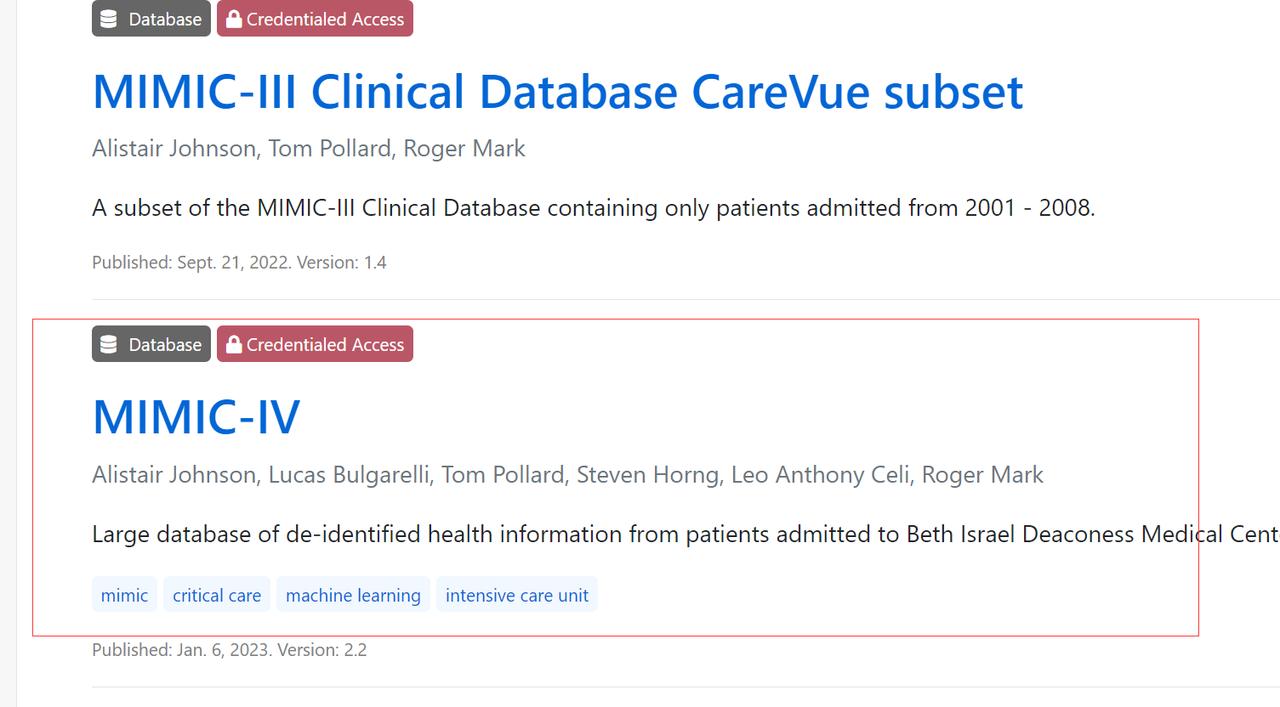Open the MIMIC-III Clinical Database CareVue subset link
The width and height of the screenshot is (1280, 707).
click(557, 92)
